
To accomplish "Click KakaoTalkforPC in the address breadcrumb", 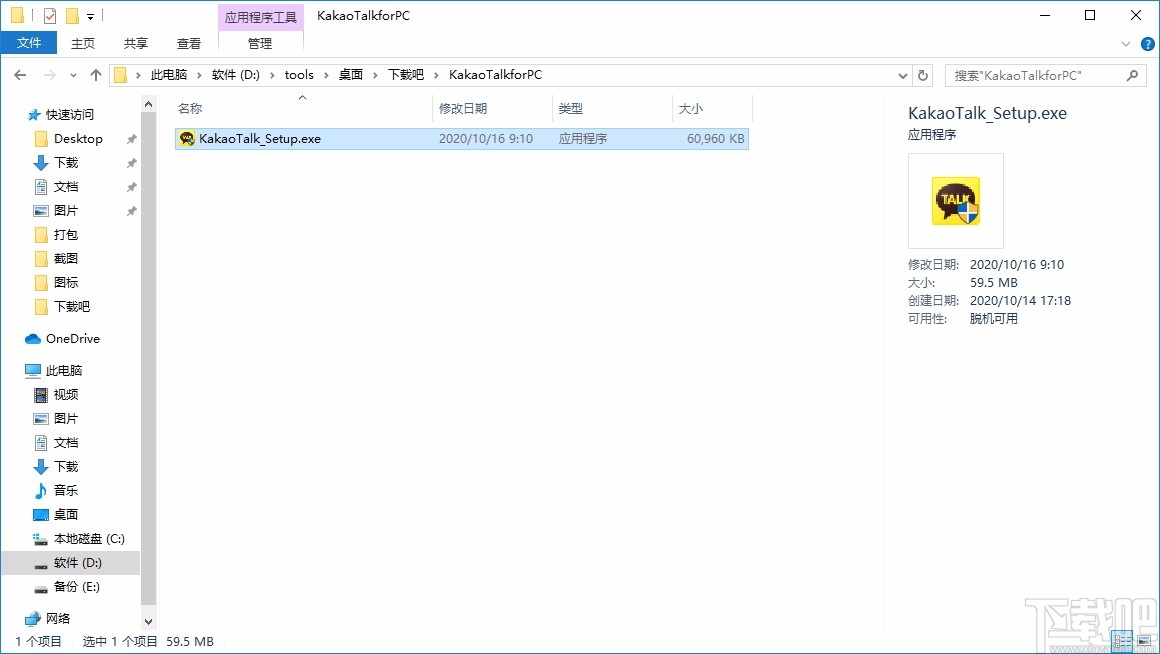I will click(x=496, y=75).
